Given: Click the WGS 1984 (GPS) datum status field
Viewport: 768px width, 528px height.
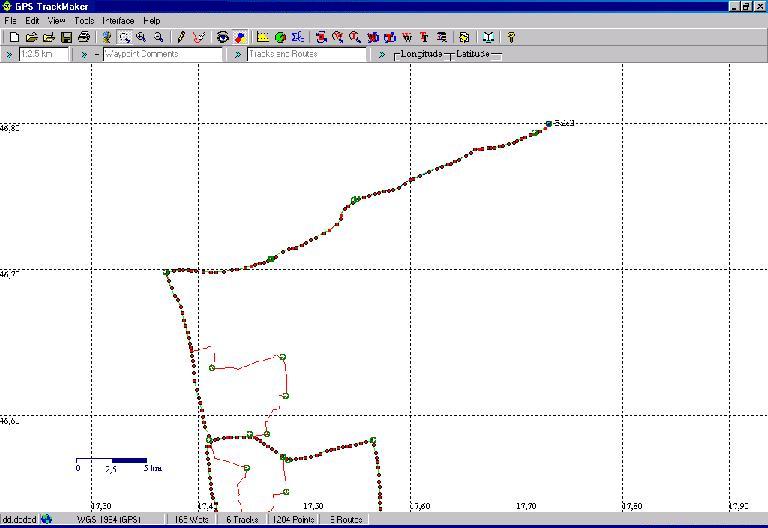Looking at the screenshot, I should click(x=110, y=520).
